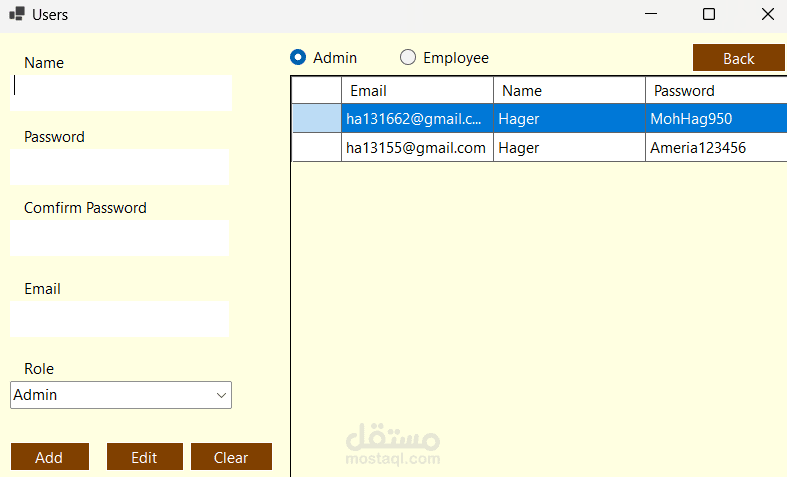Click row header of the ha131662 selected row
787x477 pixels.
coord(317,118)
